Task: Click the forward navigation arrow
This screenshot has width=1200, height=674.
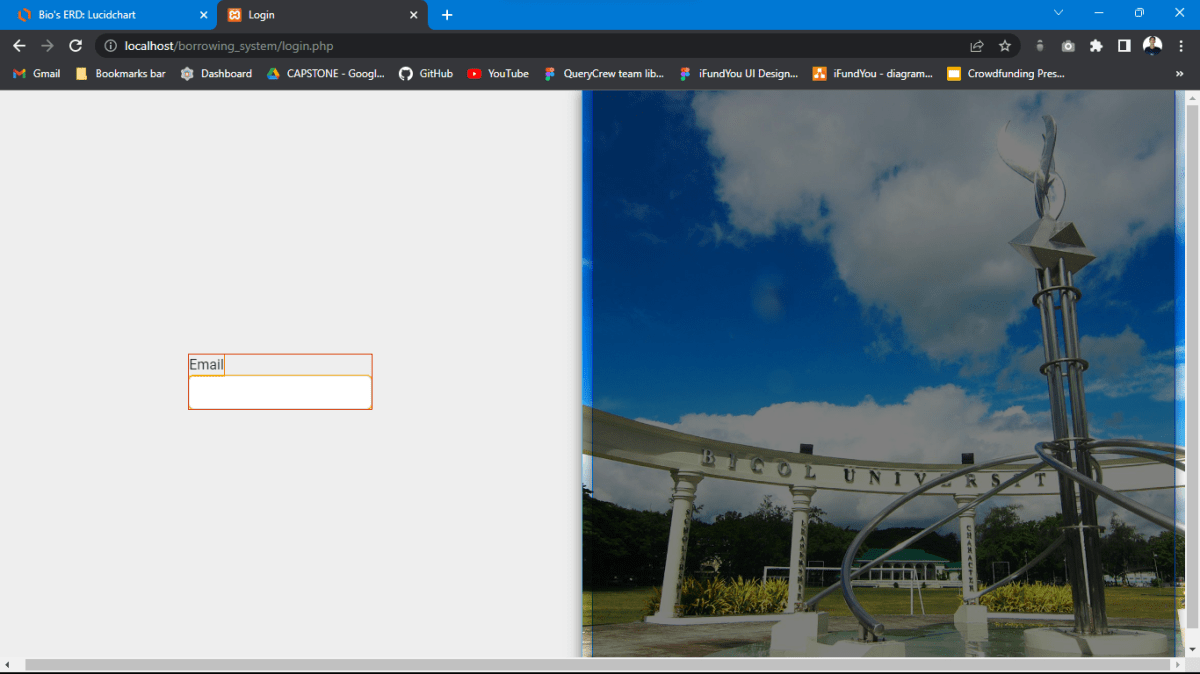Action: 47,46
